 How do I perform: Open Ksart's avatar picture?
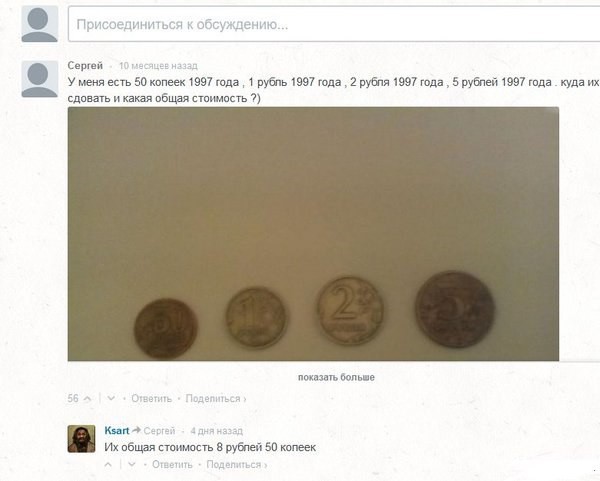pos(82,439)
